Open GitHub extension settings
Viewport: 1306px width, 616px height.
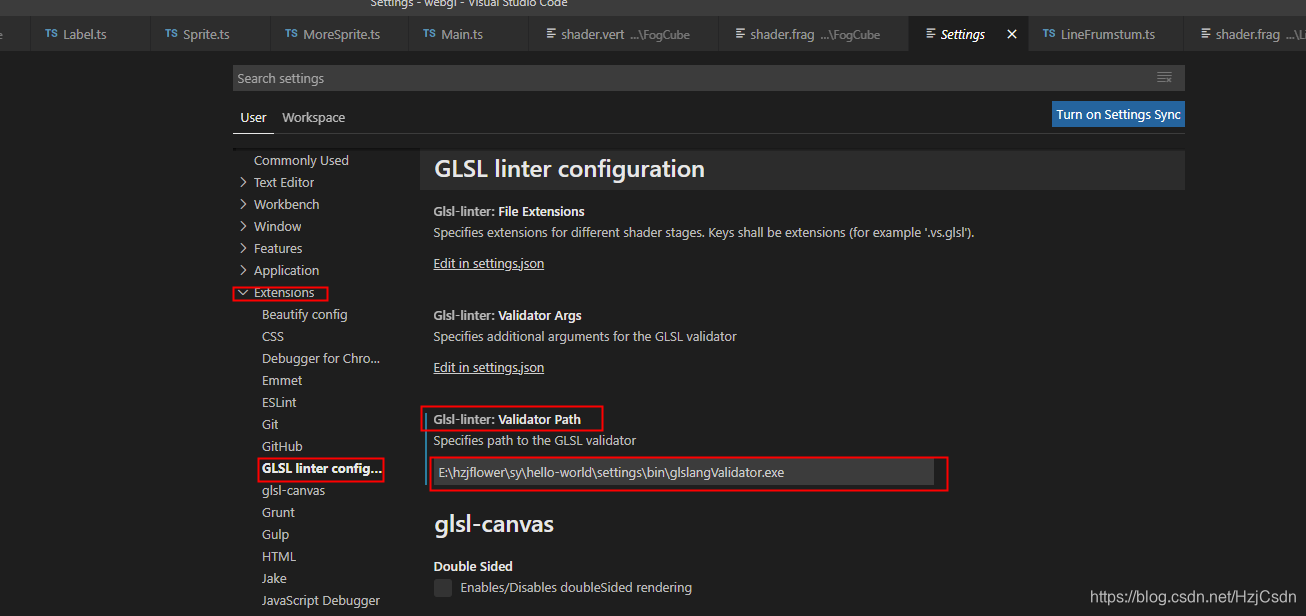282,446
